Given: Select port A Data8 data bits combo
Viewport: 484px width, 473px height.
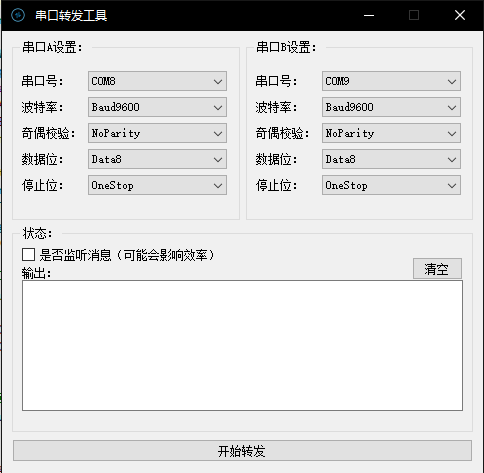Looking at the screenshot, I should 157,159.
